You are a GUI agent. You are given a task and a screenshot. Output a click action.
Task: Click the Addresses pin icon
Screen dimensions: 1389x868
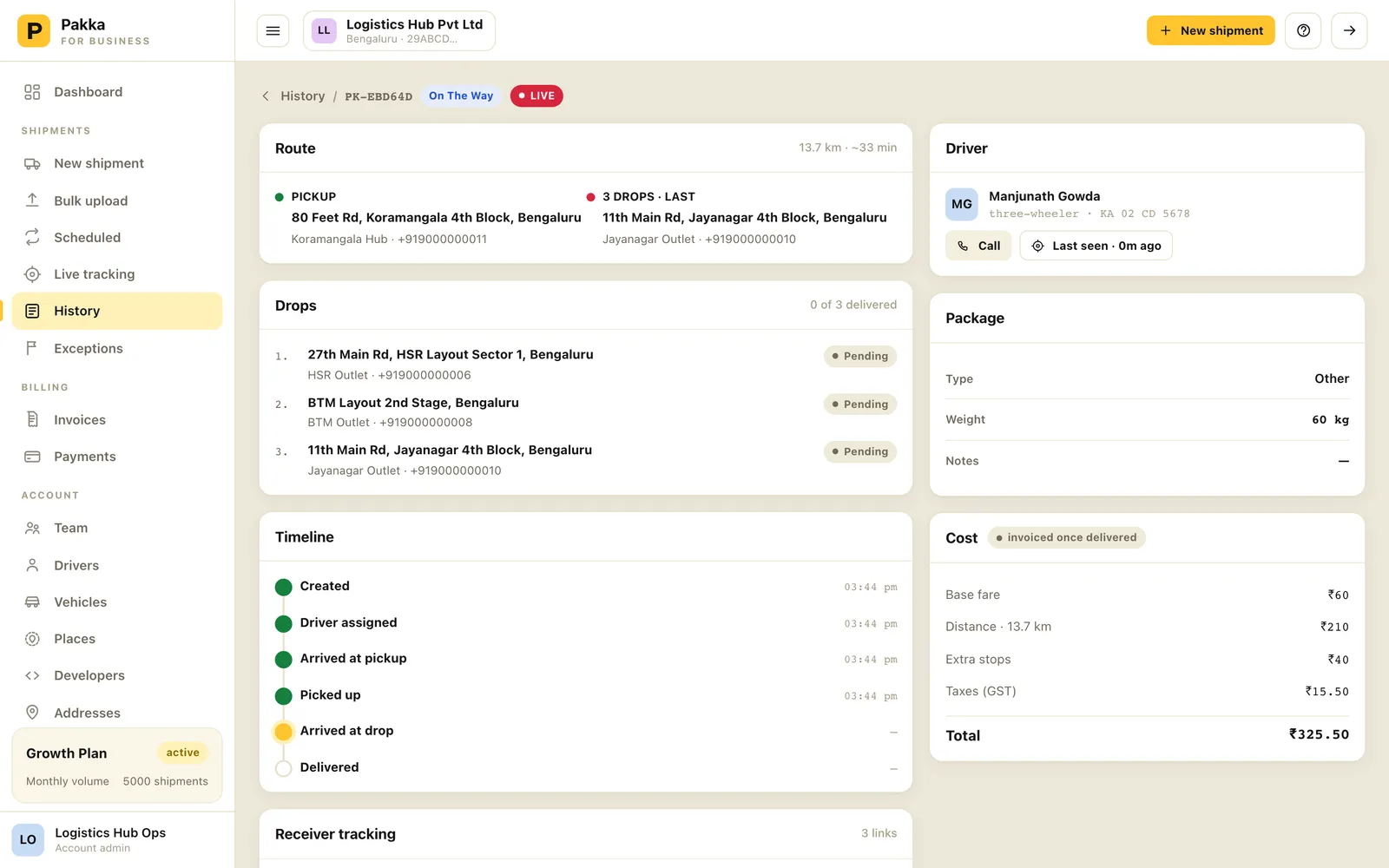click(32, 713)
